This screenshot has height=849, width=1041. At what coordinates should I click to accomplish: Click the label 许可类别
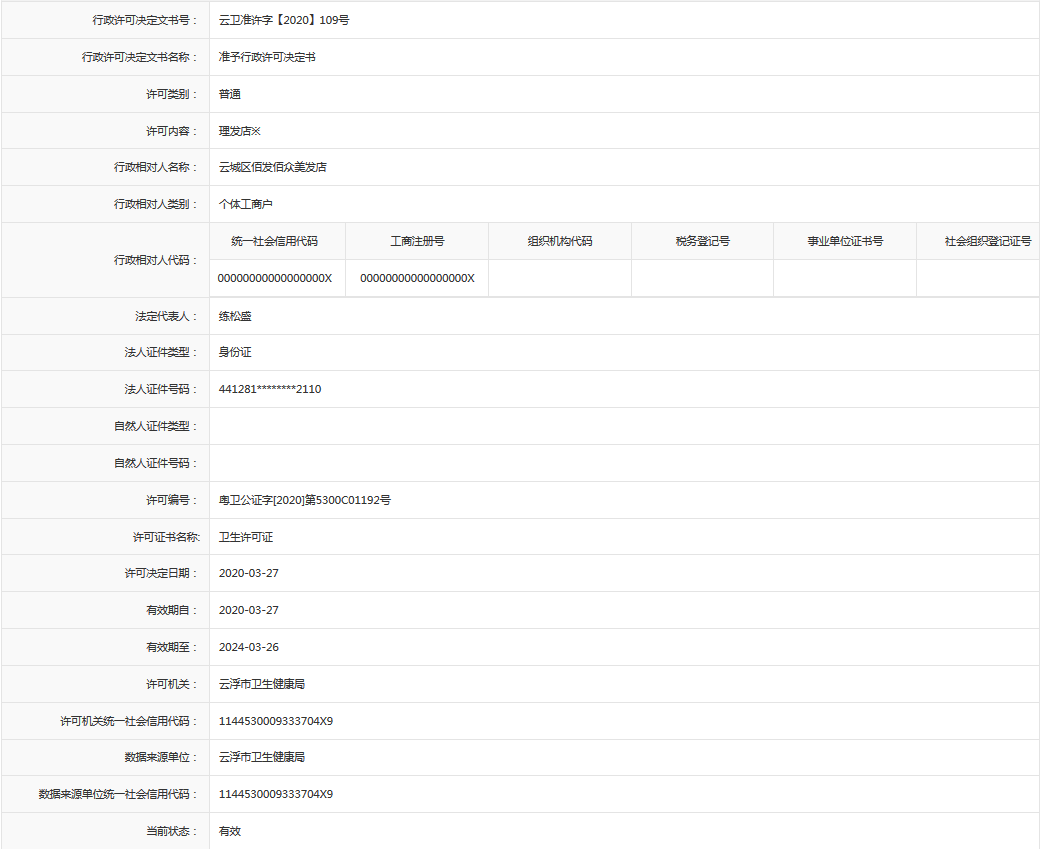172,94
